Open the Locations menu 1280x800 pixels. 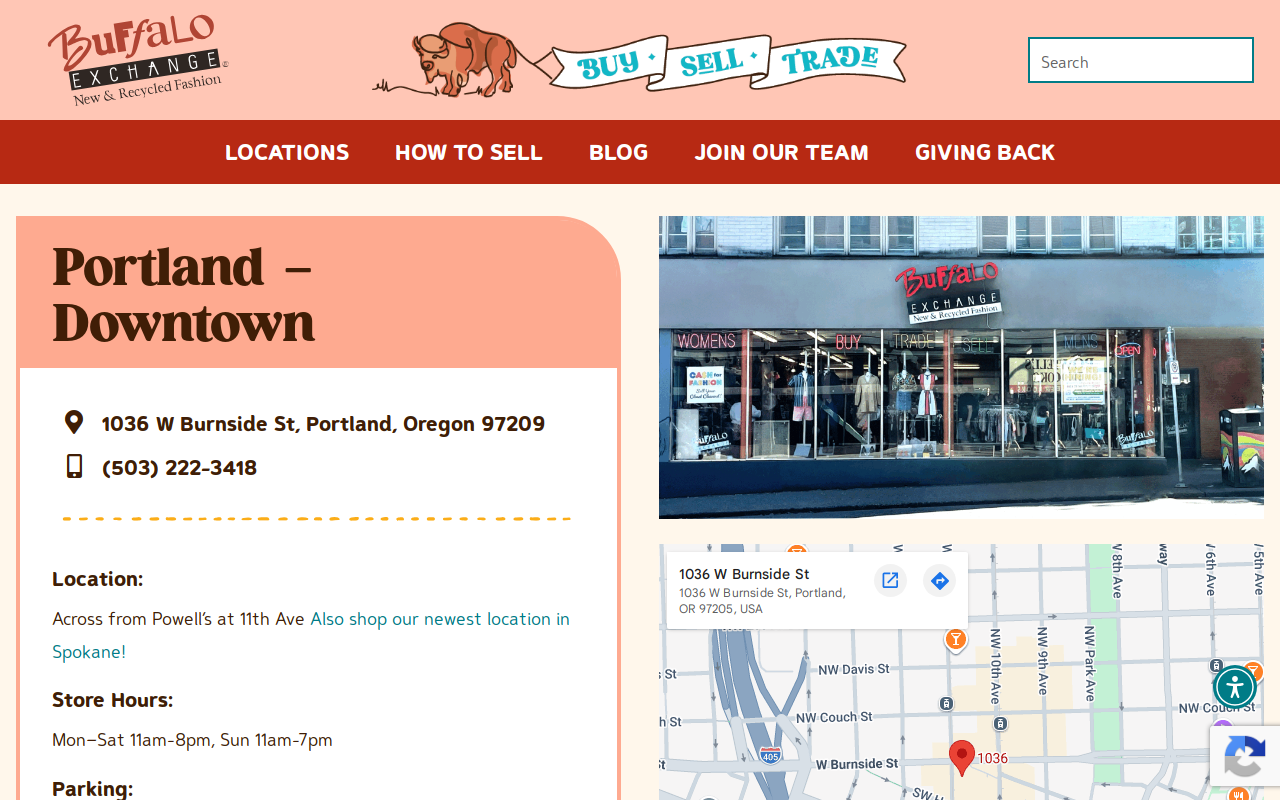(287, 152)
